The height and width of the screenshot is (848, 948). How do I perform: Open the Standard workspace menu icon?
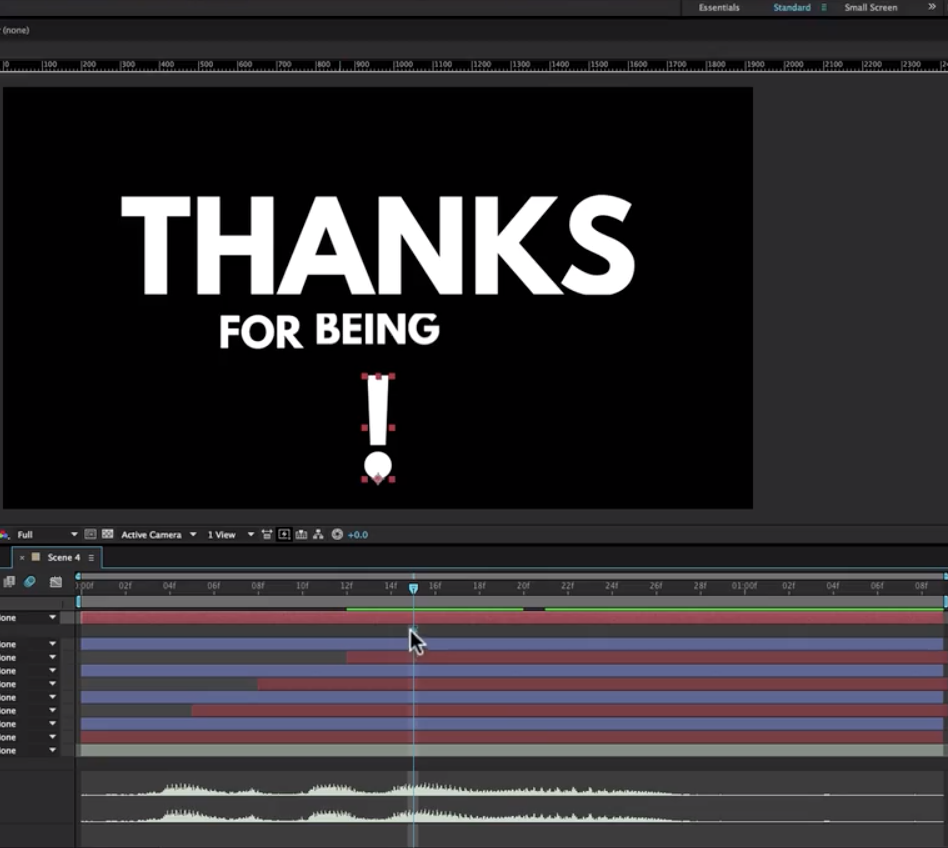click(824, 8)
